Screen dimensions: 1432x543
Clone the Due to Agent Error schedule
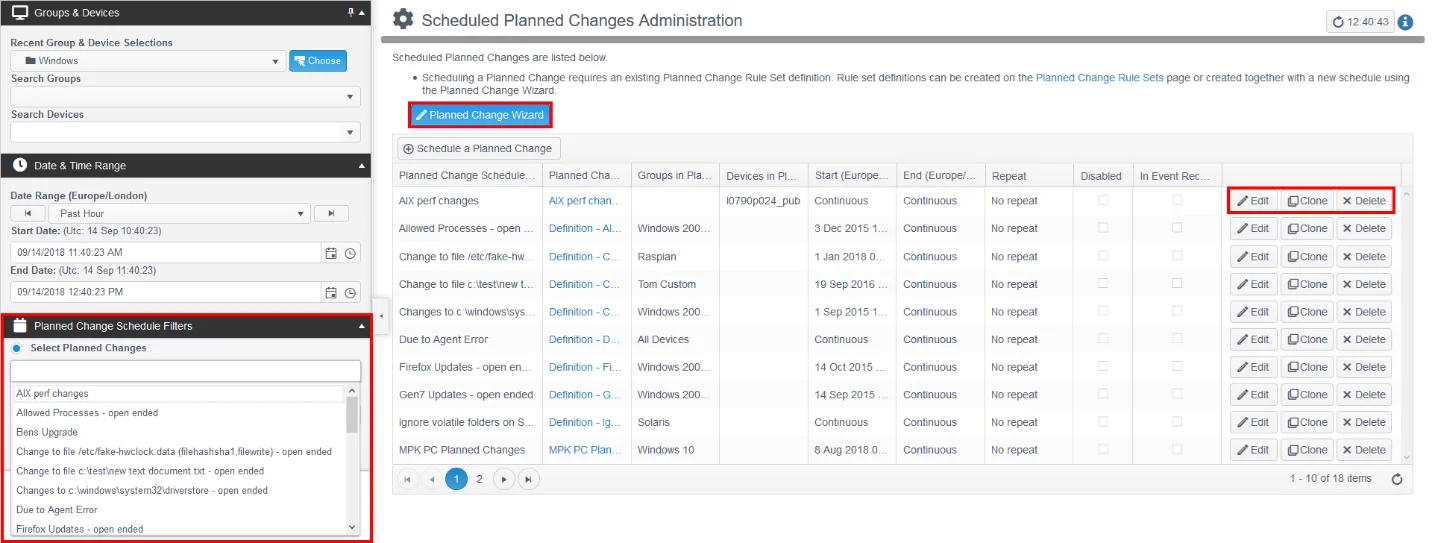click(x=1308, y=340)
